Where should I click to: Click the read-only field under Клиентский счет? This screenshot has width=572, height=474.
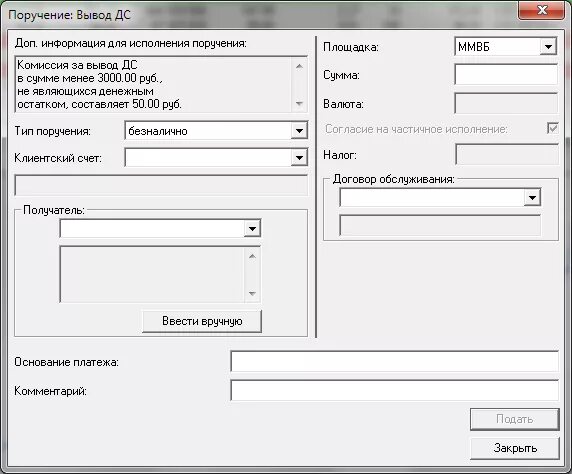coord(161,185)
